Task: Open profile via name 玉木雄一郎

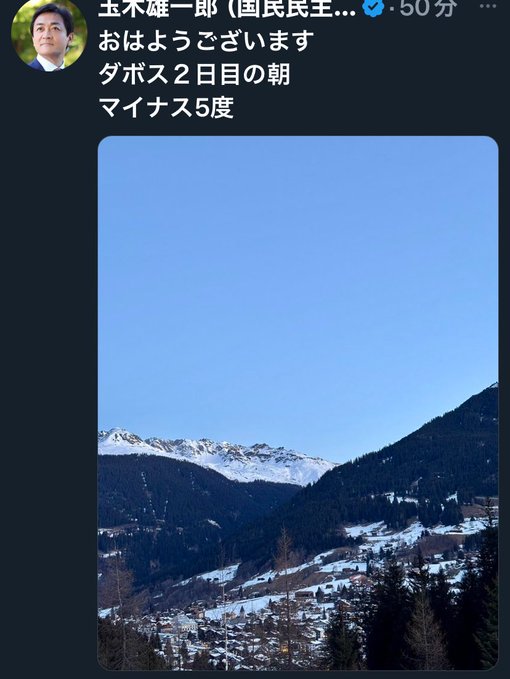Action: point(158,7)
